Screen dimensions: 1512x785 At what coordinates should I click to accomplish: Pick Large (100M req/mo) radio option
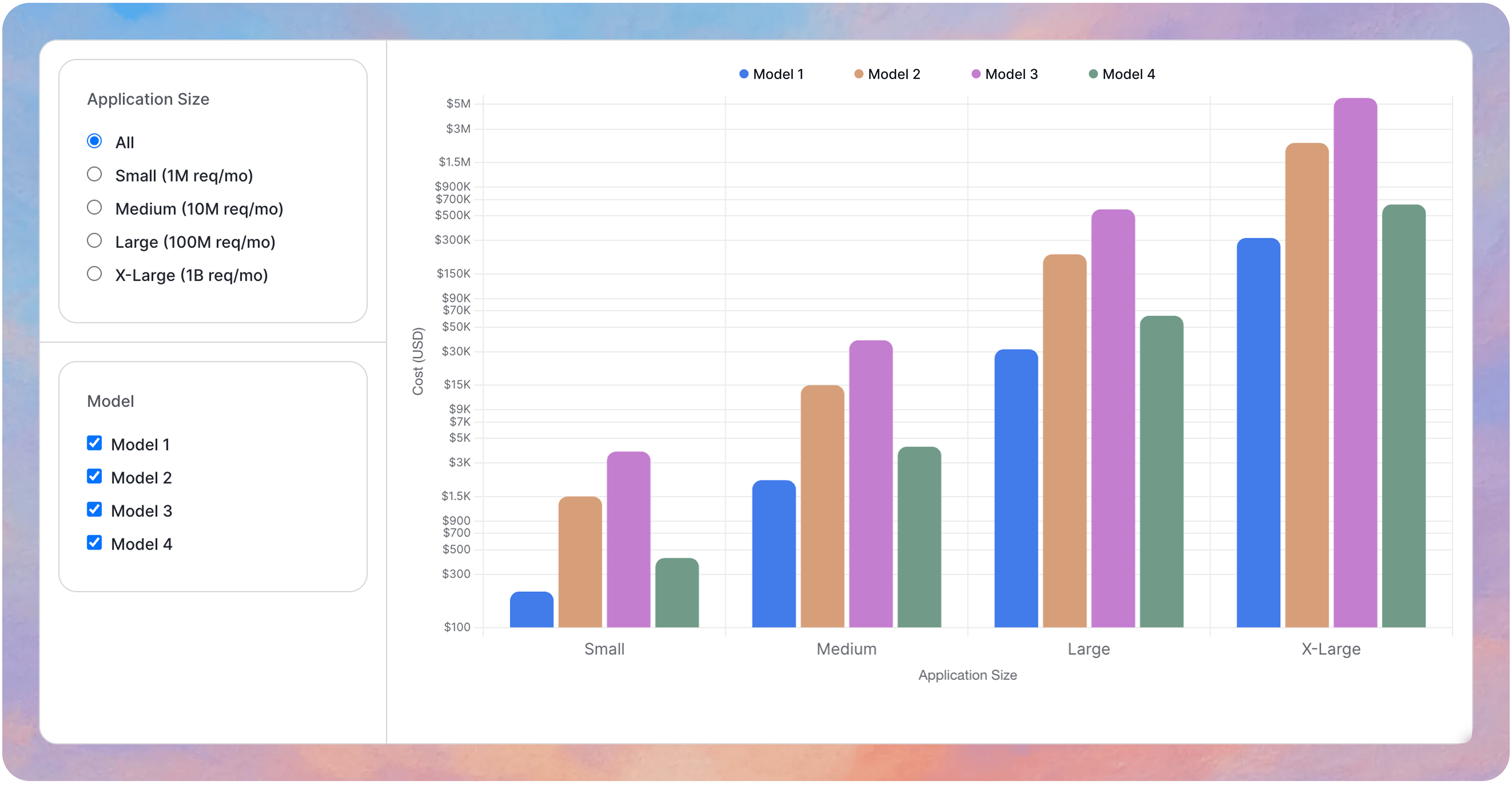(x=94, y=241)
